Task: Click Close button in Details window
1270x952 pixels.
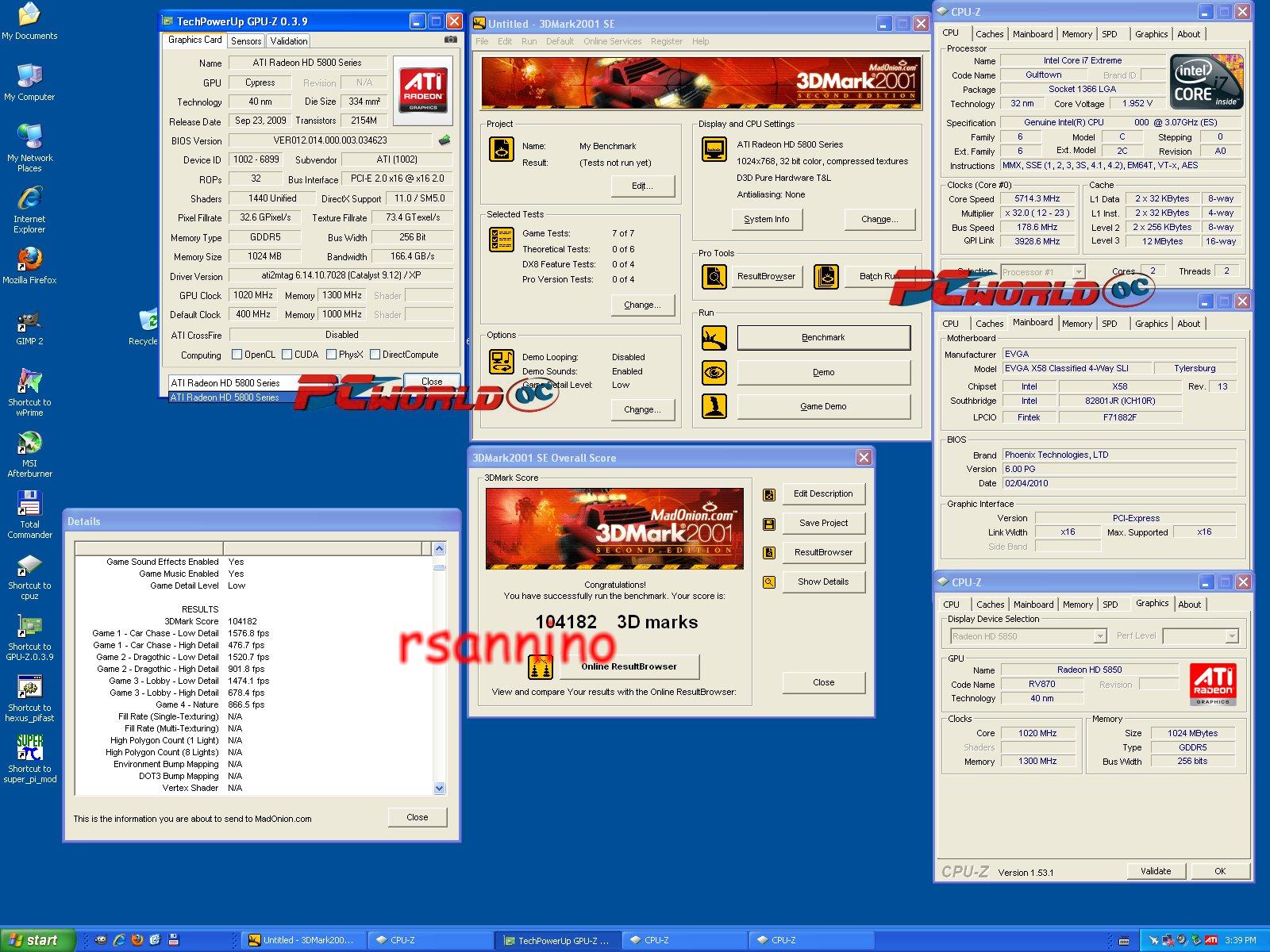Action: (417, 817)
